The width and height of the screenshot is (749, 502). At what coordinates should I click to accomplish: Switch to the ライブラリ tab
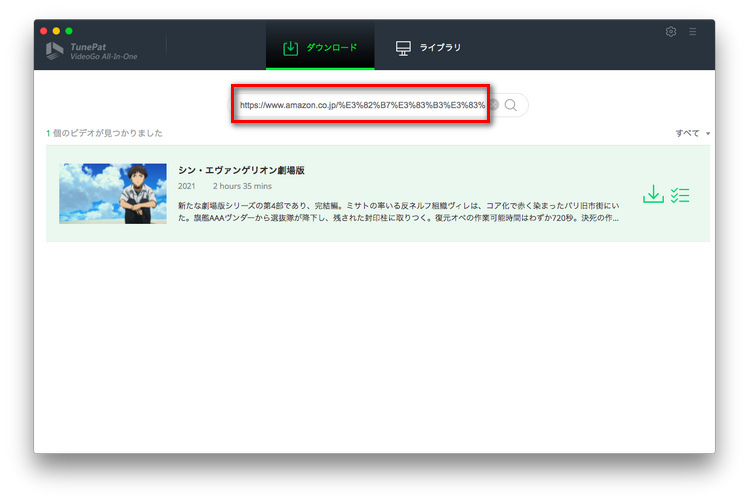[428, 47]
